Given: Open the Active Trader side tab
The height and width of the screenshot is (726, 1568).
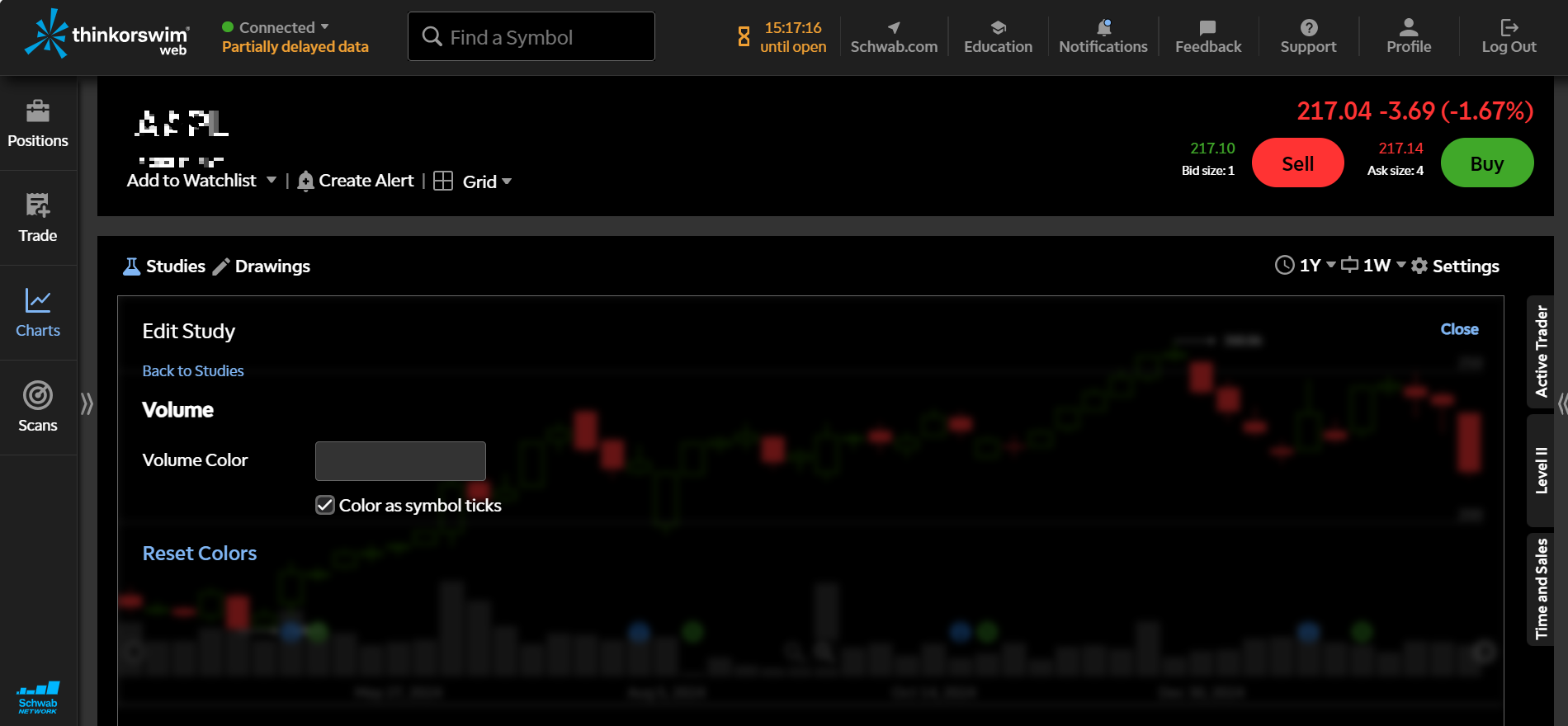Looking at the screenshot, I should coord(1541,351).
